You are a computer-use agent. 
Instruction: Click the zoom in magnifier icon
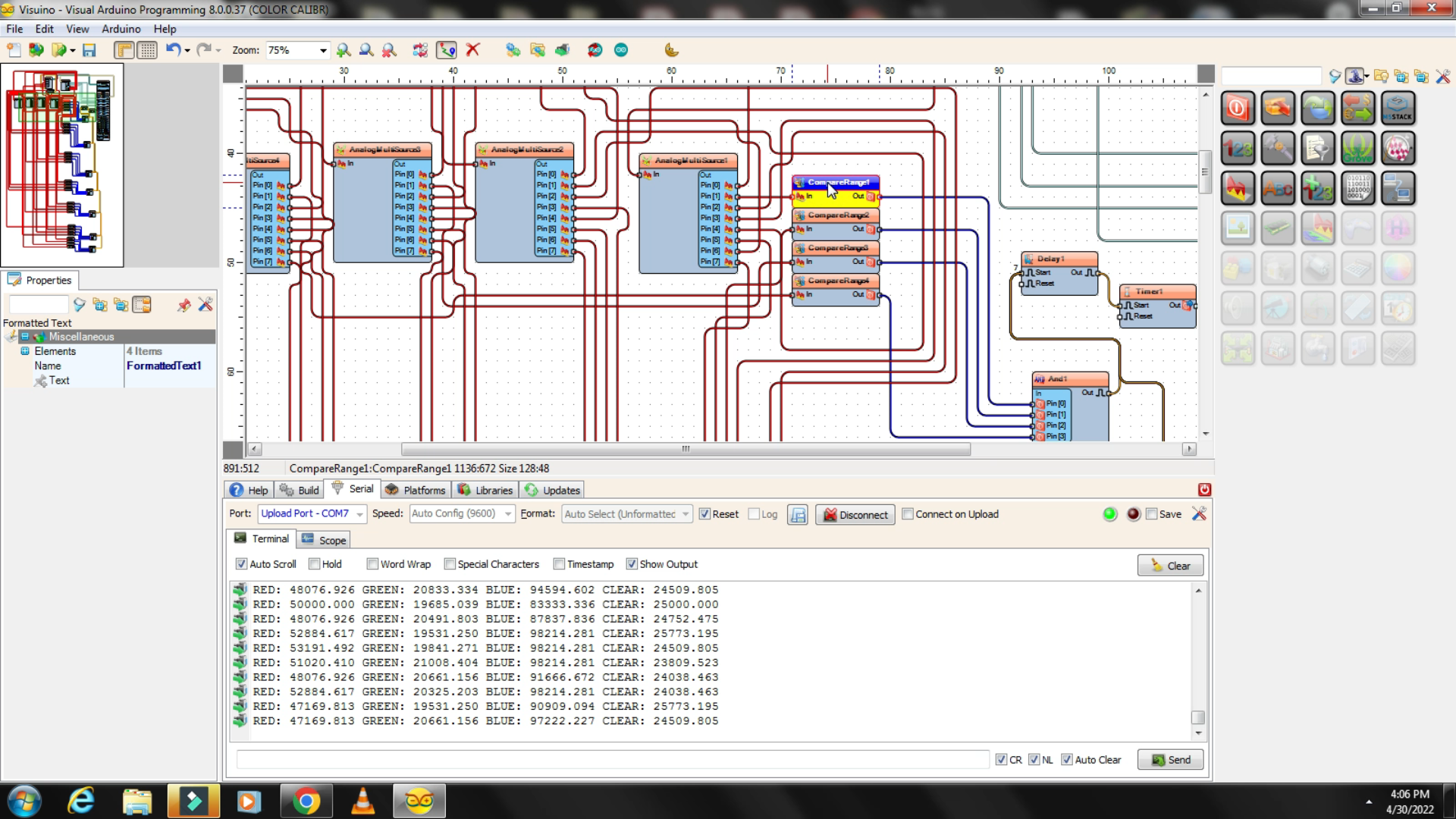[344, 50]
